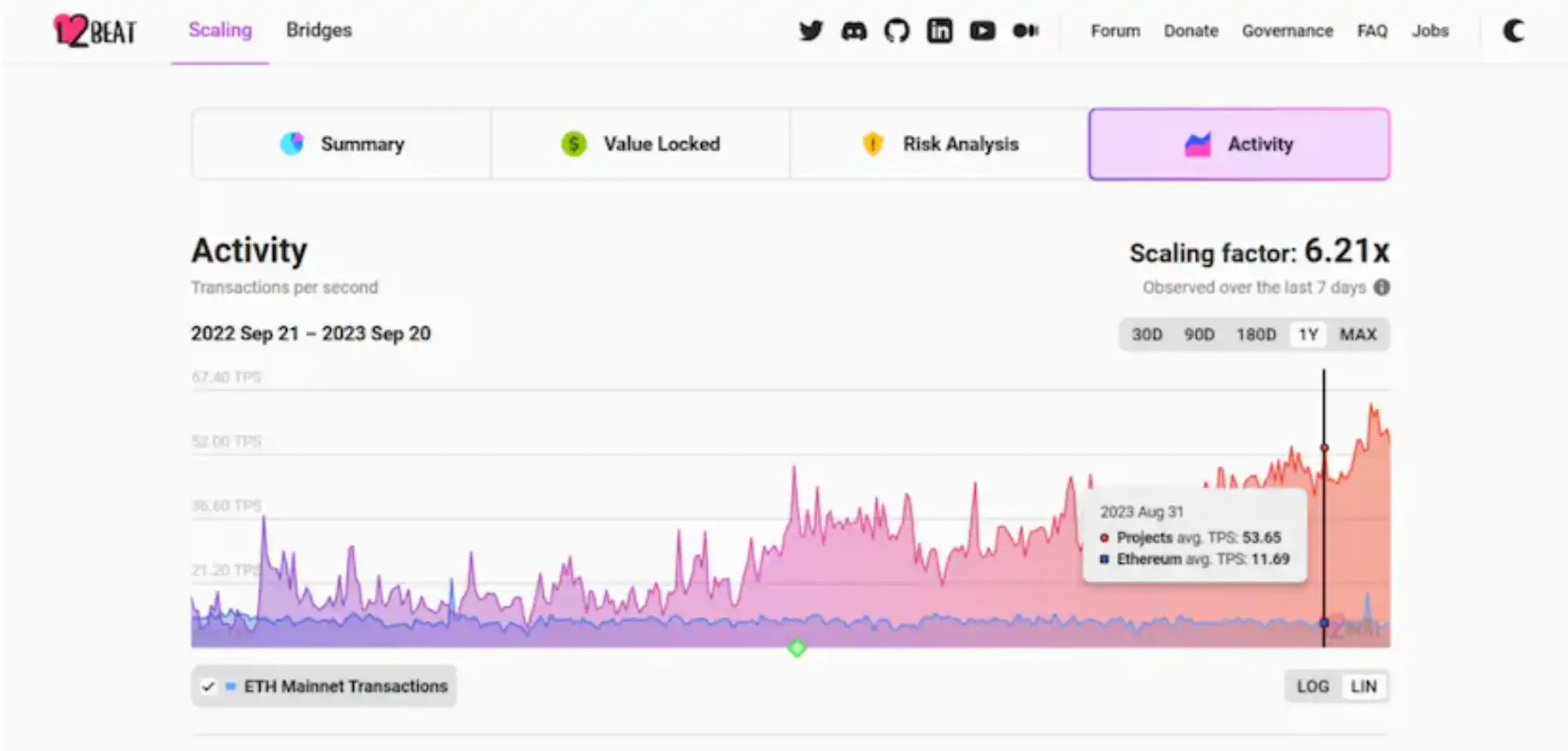1568x751 pixels.
Task: Open the GitHub icon link
Action: pos(896,31)
